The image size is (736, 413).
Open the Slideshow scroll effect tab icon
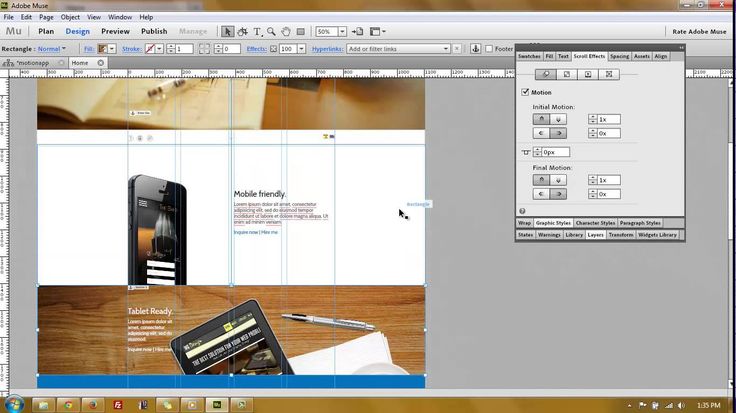[x=588, y=74]
